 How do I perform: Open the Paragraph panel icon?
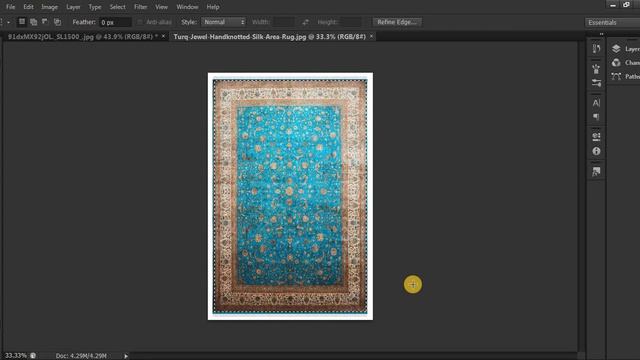(596, 117)
